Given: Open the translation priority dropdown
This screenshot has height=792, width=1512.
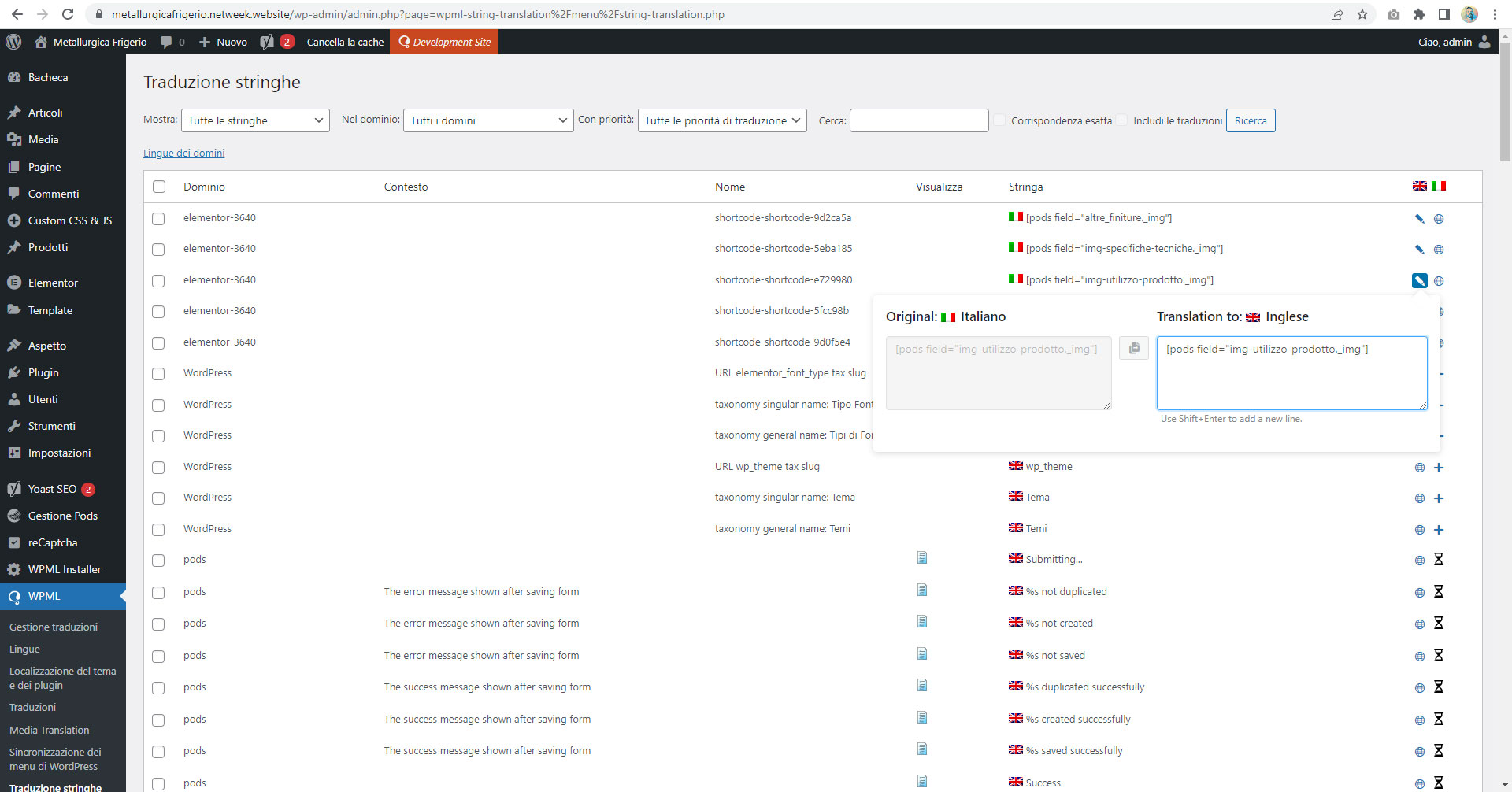Looking at the screenshot, I should pos(722,120).
